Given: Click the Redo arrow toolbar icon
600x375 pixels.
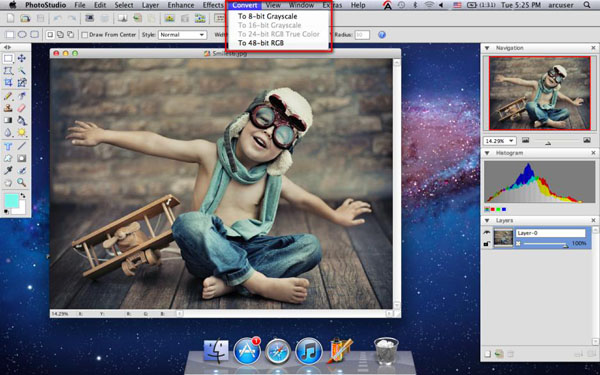Looking at the screenshot, I should tap(72, 18).
